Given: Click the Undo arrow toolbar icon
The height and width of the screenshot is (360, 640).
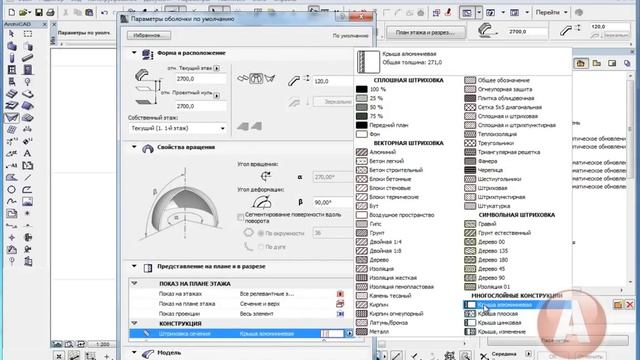Looking at the screenshot, I should [104, 13].
